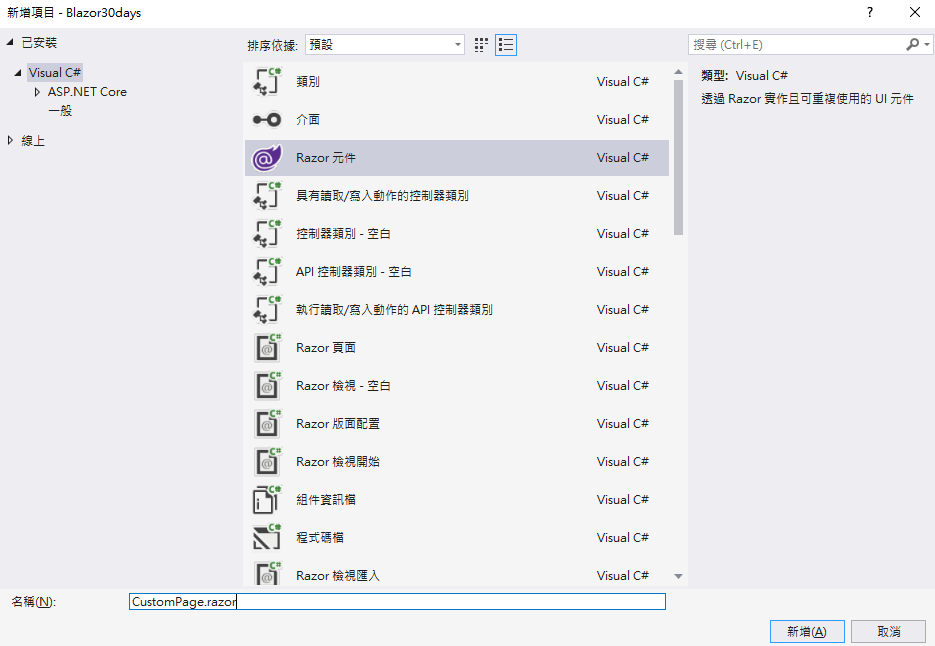Screen dimensions: 935x646
Task: Select the Razor 元件 template name
Action: point(326,158)
